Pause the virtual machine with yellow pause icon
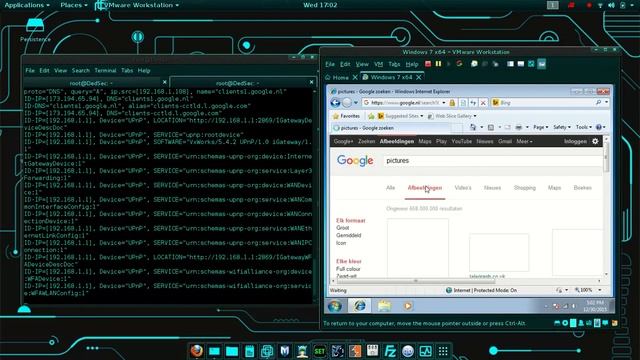Viewport: 640px width, 360px height. point(438,64)
